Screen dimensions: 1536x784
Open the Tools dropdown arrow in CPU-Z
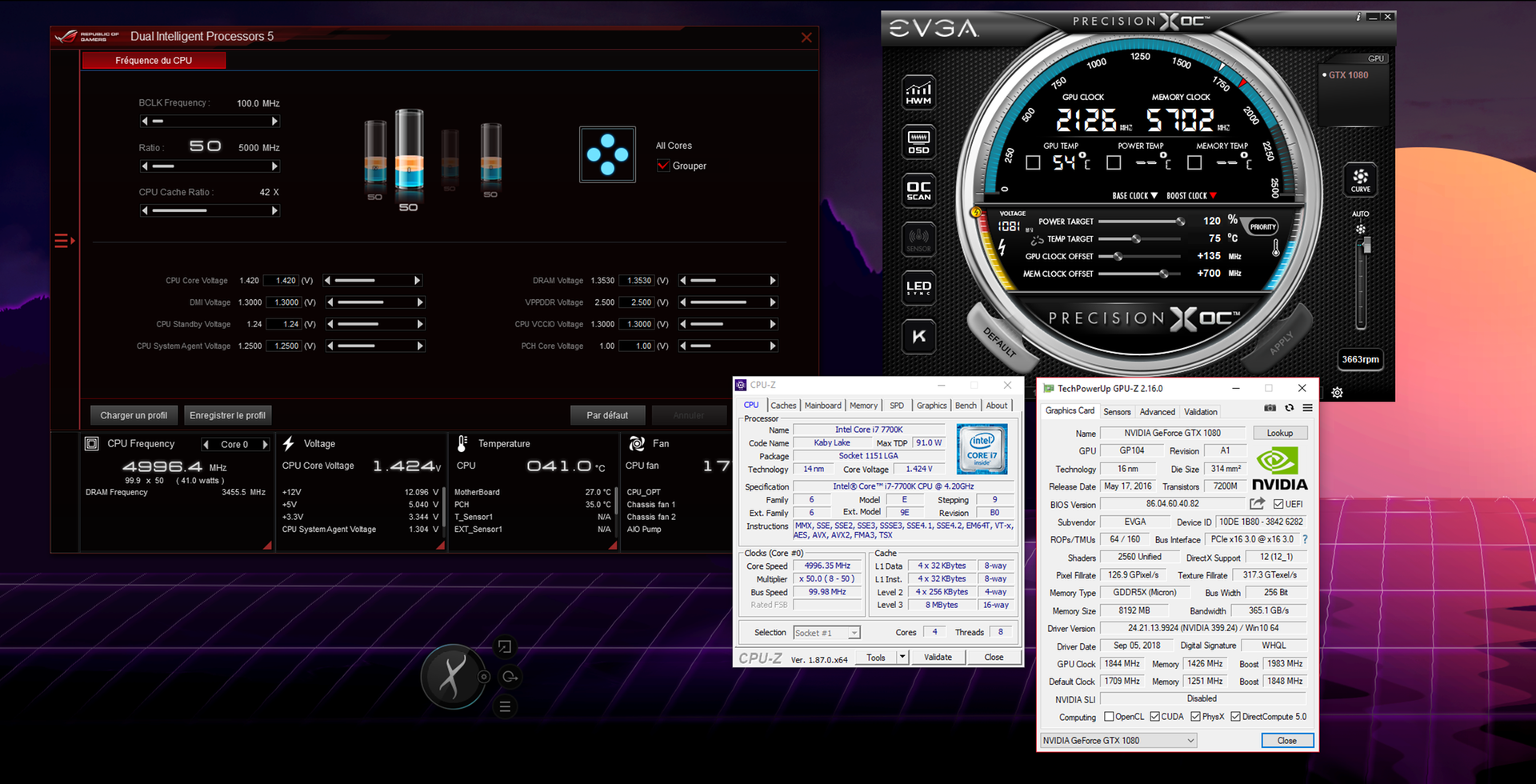coord(902,657)
